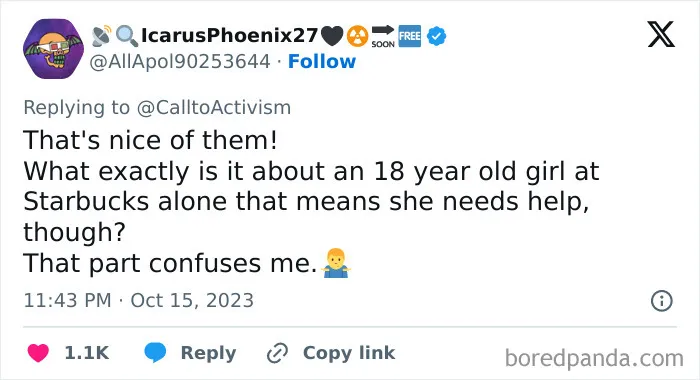Click the blue speech bubble reply icon
This screenshot has height=380, width=700.
pyautogui.click(x=155, y=353)
